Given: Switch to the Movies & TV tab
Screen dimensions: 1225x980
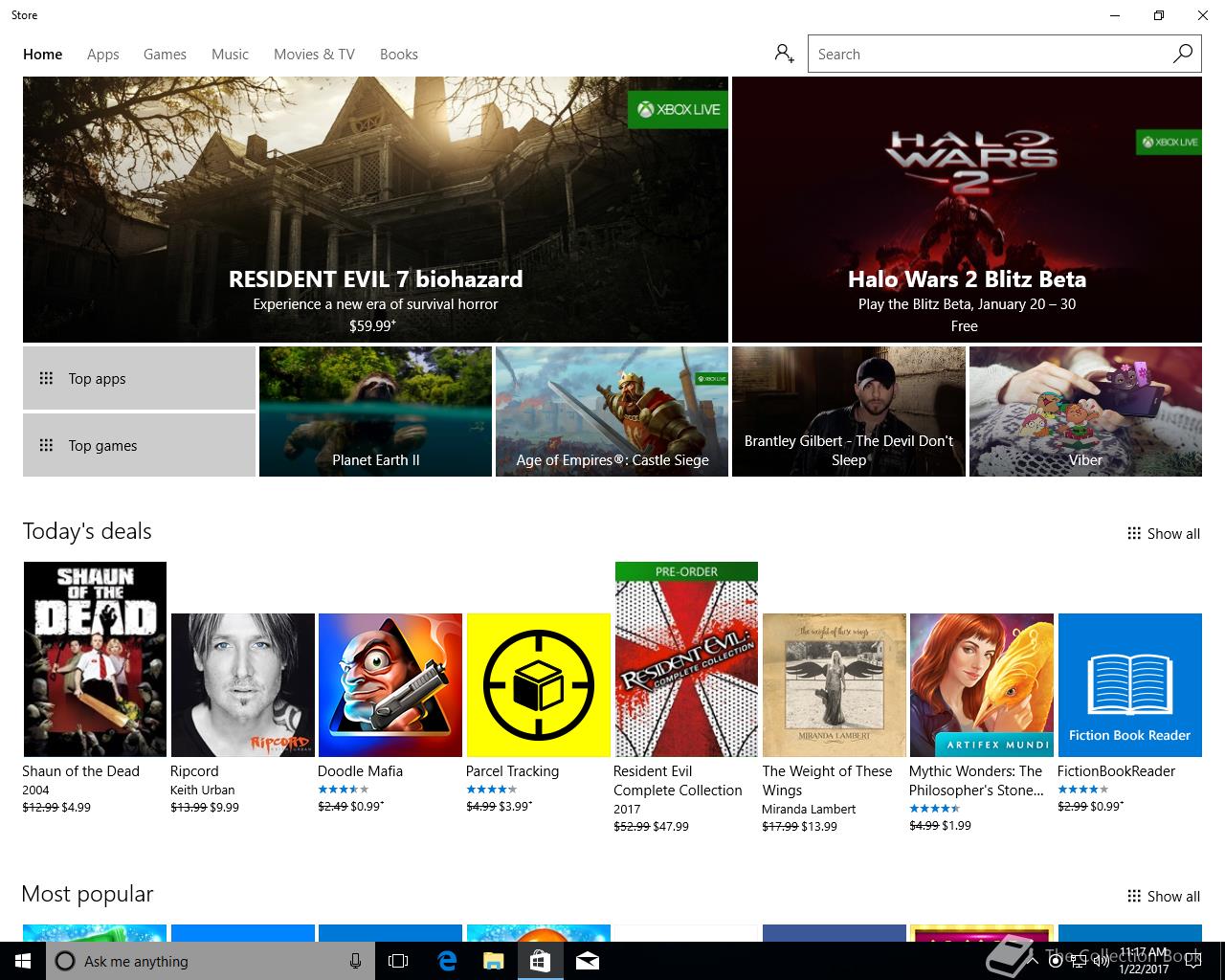Looking at the screenshot, I should [x=314, y=55].
